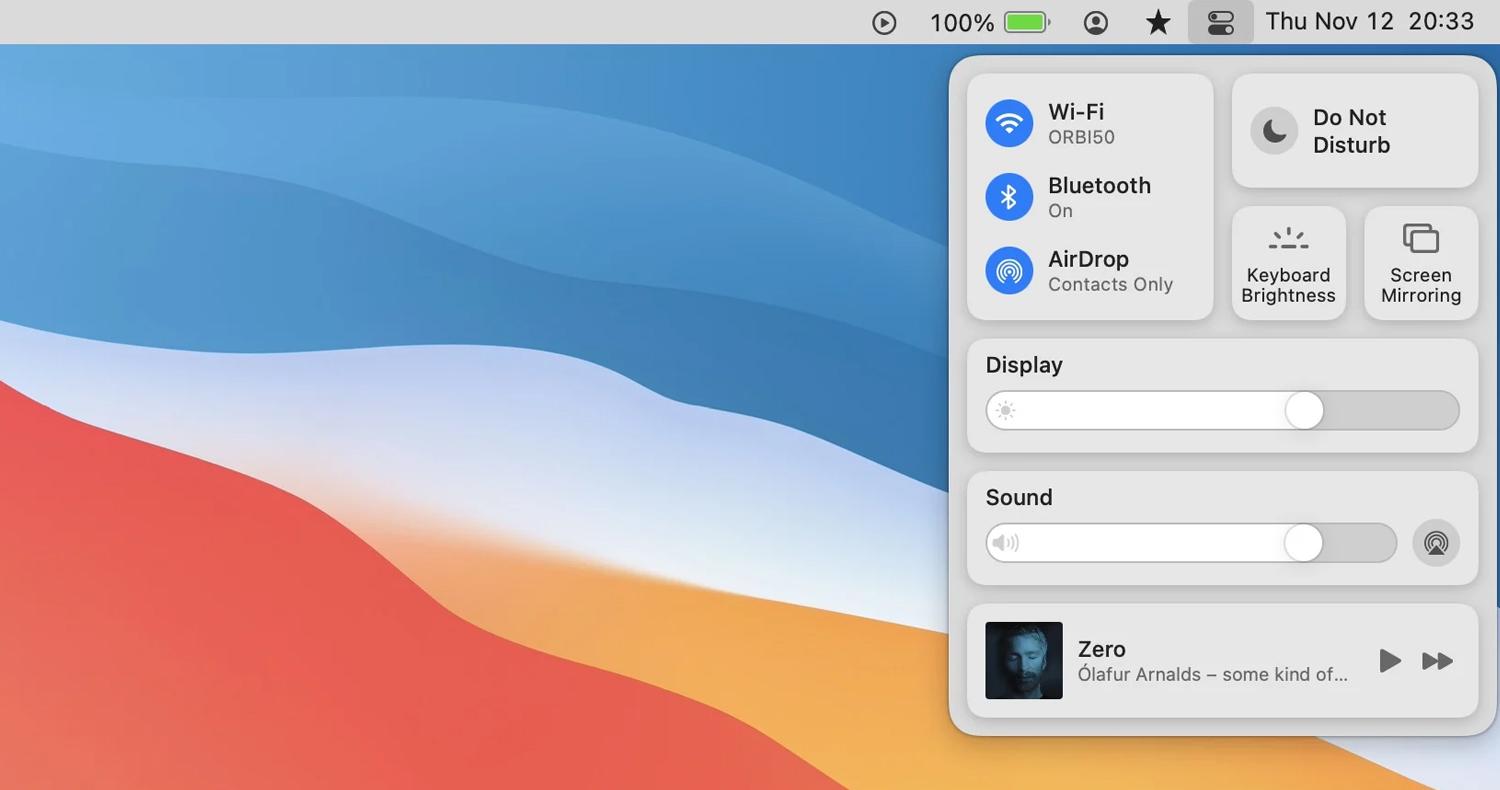Open Screen Mirroring options
The image size is (1500, 790).
pyautogui.click(x=1421, y=264)
